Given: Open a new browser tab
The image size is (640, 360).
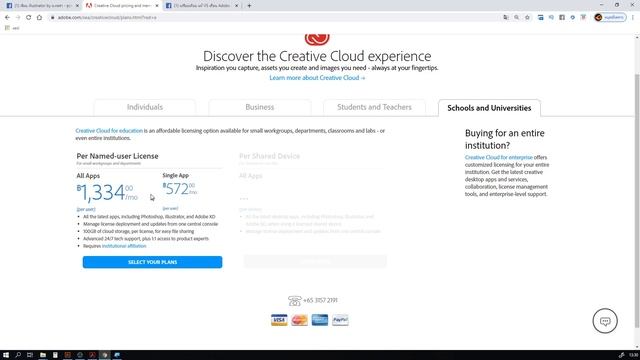Looking at the screenshot, I should pos(249,6).
